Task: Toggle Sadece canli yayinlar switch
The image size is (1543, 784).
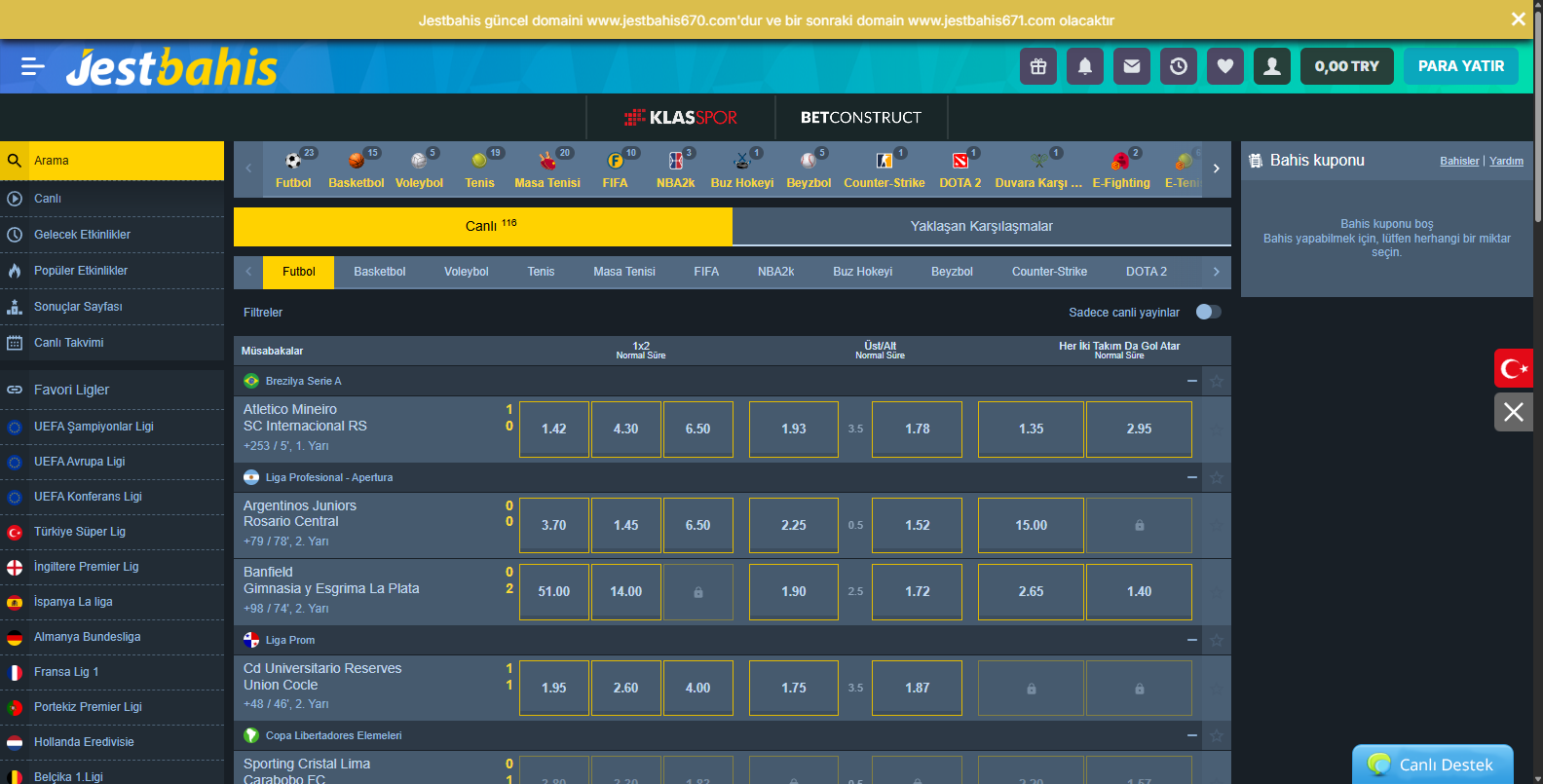Action: (1208, 312)
